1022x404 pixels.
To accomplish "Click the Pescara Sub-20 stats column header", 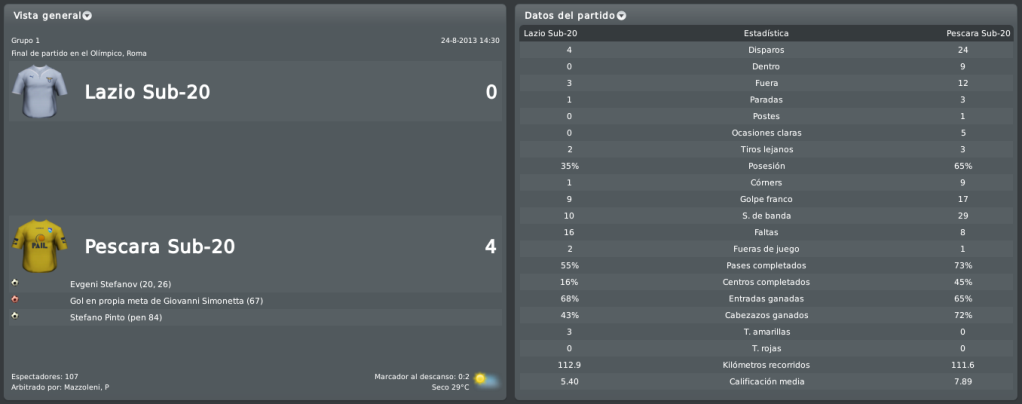I will [978, 33].
